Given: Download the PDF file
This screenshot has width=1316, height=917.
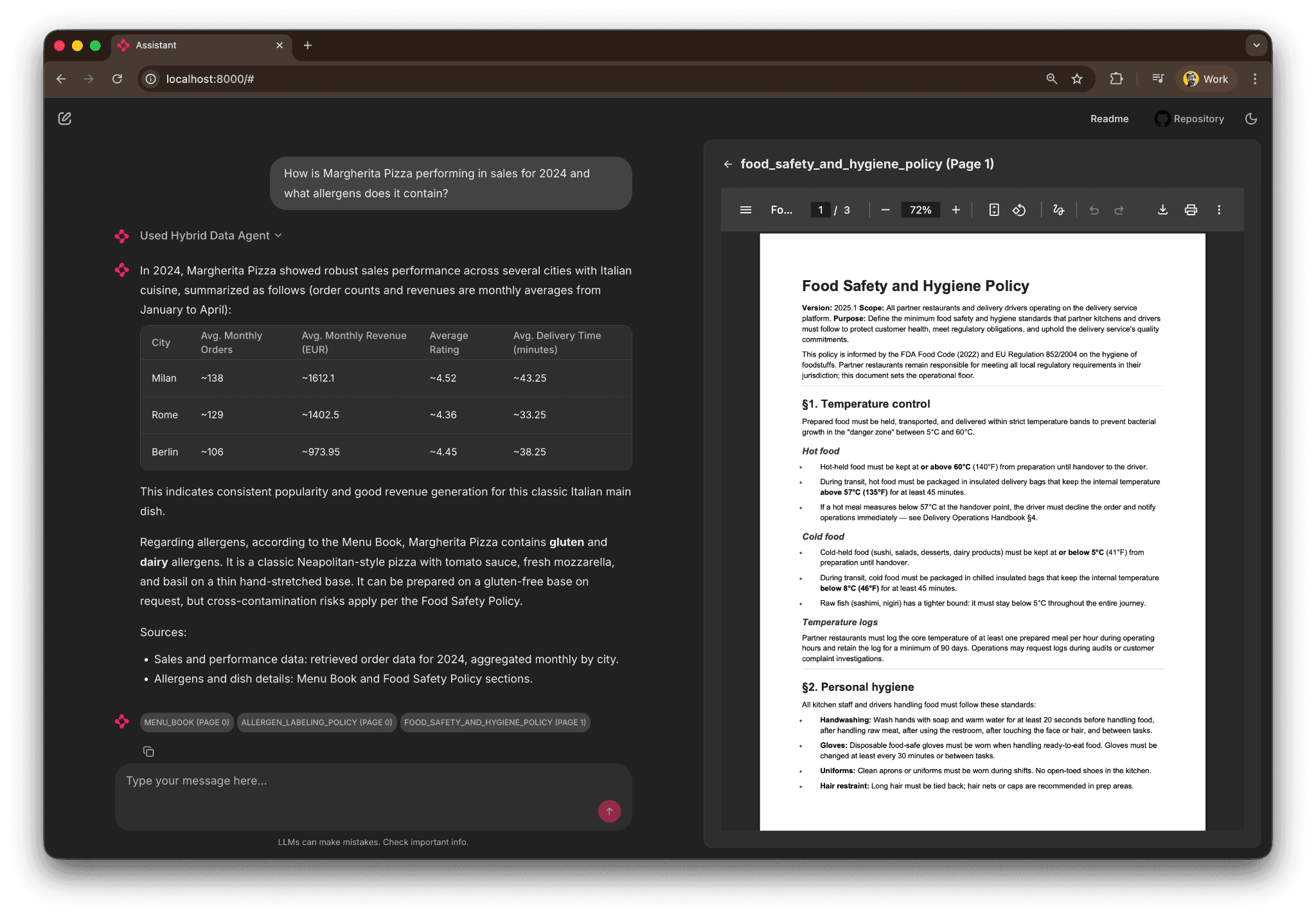Looking at the screenshot, I should pos(1162,209).
